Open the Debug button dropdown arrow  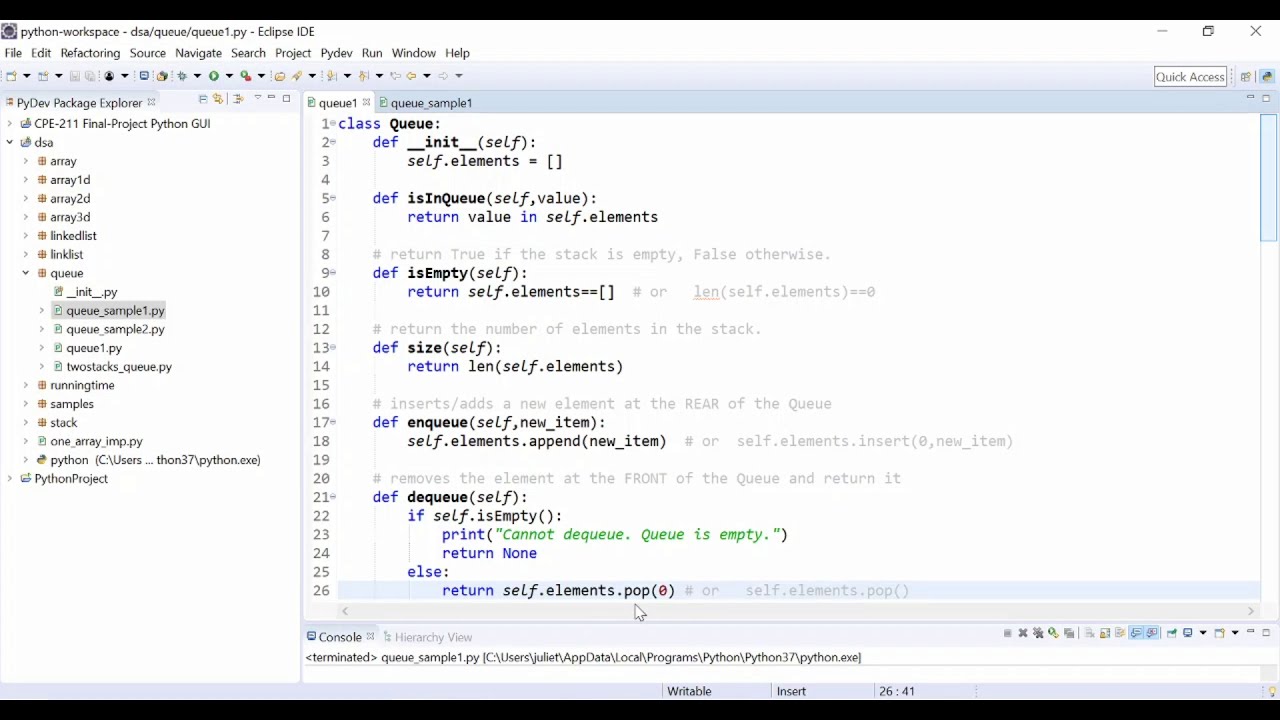[x=197, y=76]
